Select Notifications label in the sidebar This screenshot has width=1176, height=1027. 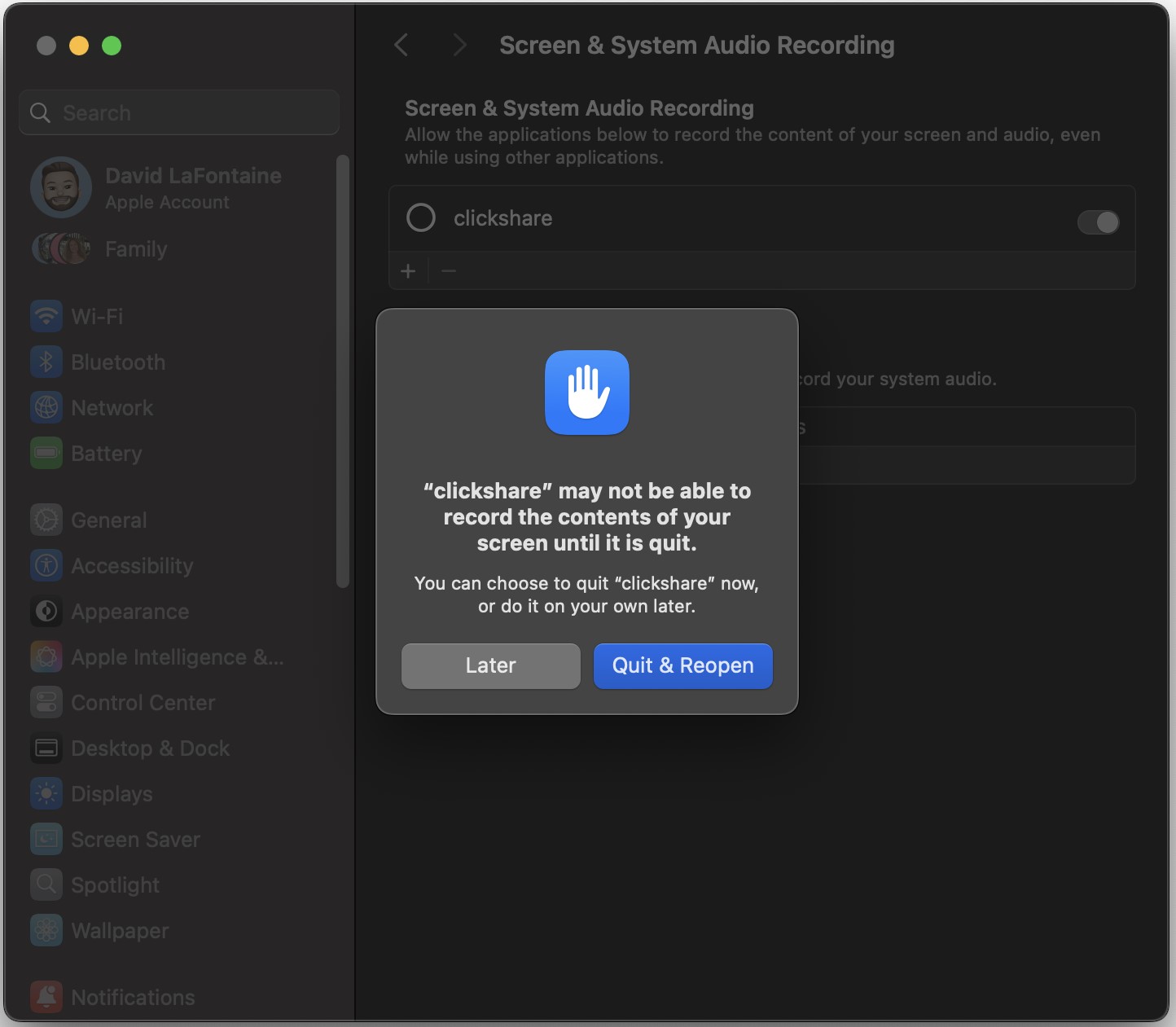coord(133,997)
